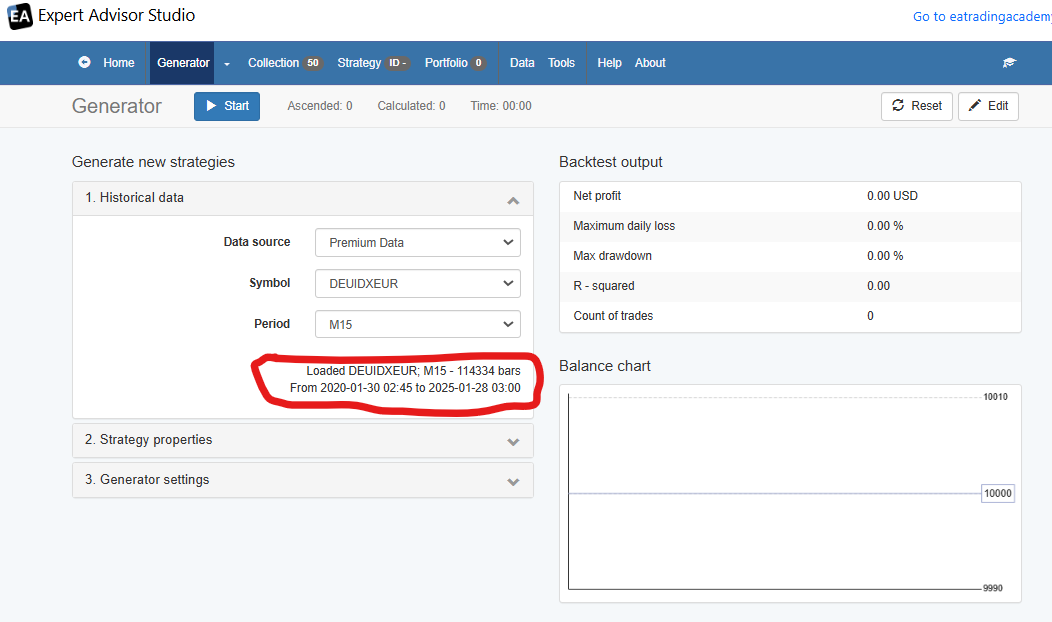The height and width of the screenshot is (622, 1052).
Task: Open the Tools menu
Action: point(562,62)
